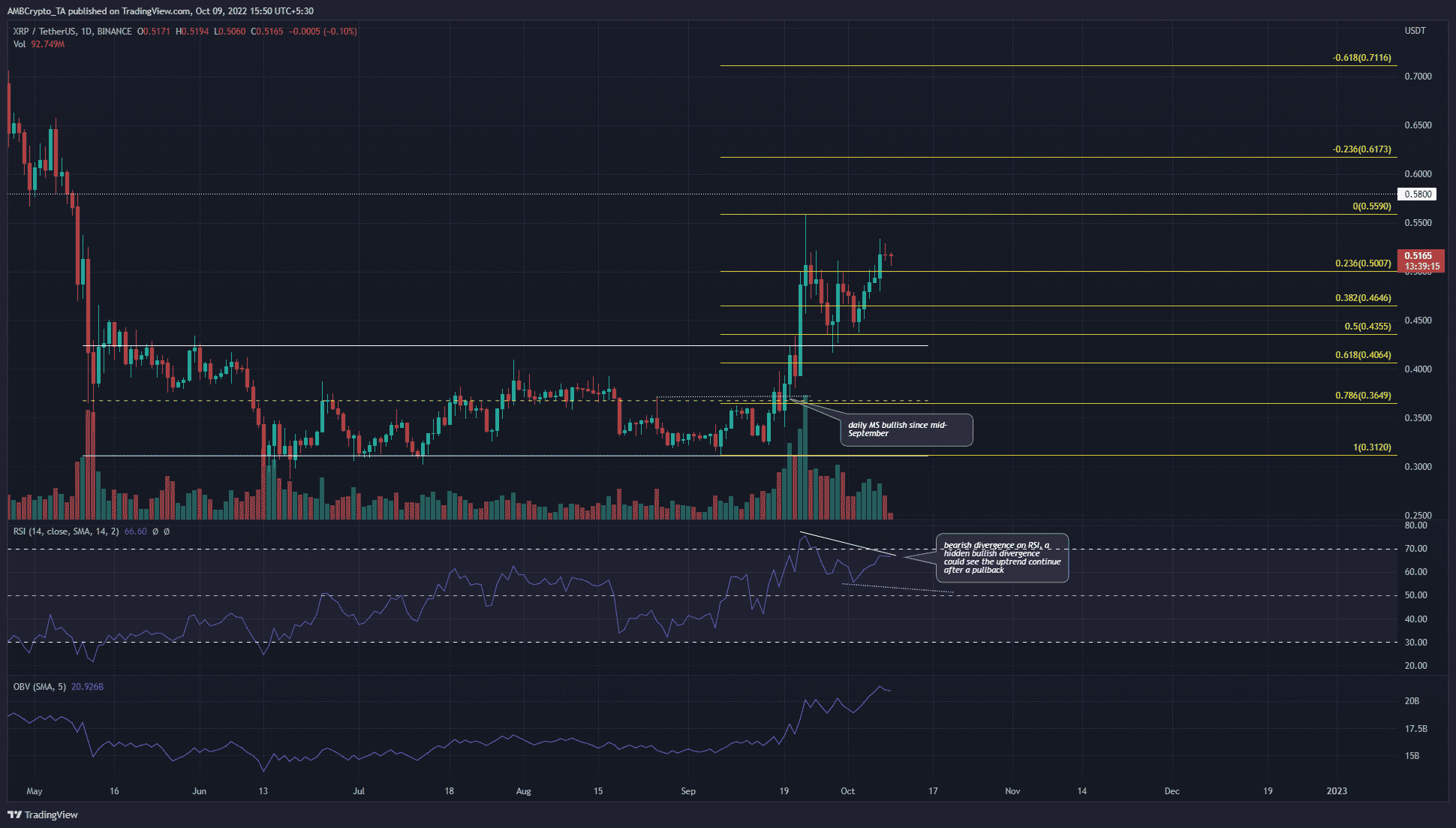Select the 0.382(0.4646) Fibonacci label
This screenshot has width=1456, height=828.
pyautogui.click(x=1363, y=297)
